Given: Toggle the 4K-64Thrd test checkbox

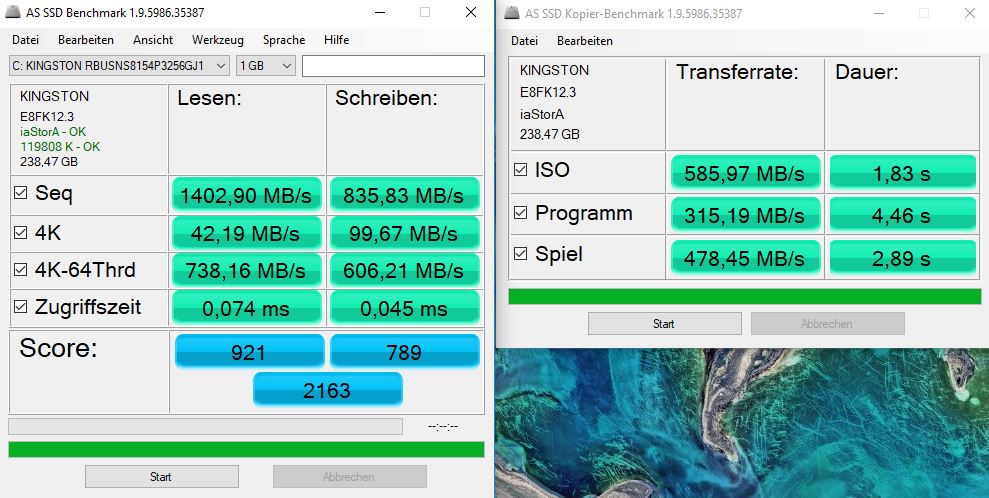Looking at the screenshot, I should [x=20, y=270].
